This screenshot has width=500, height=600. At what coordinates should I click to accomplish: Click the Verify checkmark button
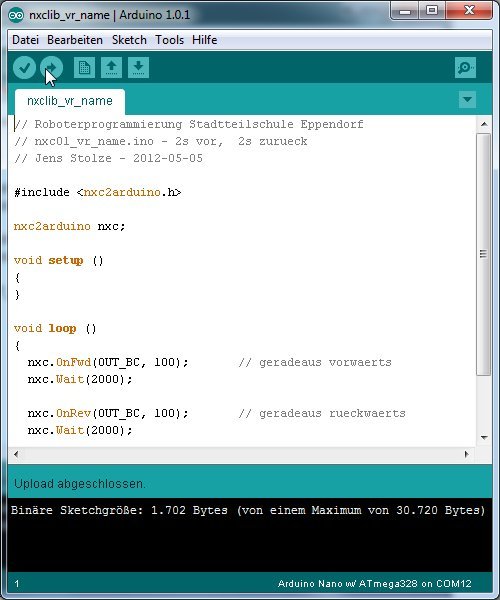point(24,68)
